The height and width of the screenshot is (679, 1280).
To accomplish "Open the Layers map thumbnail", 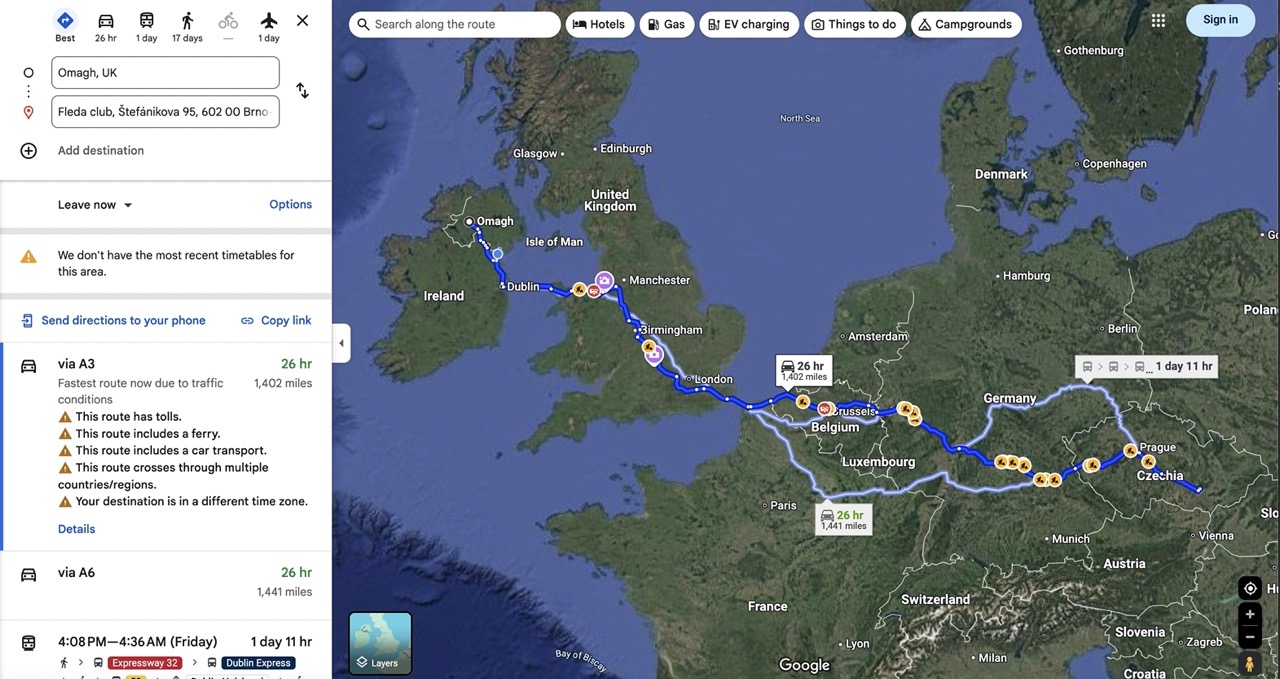I will pos(380,643).
